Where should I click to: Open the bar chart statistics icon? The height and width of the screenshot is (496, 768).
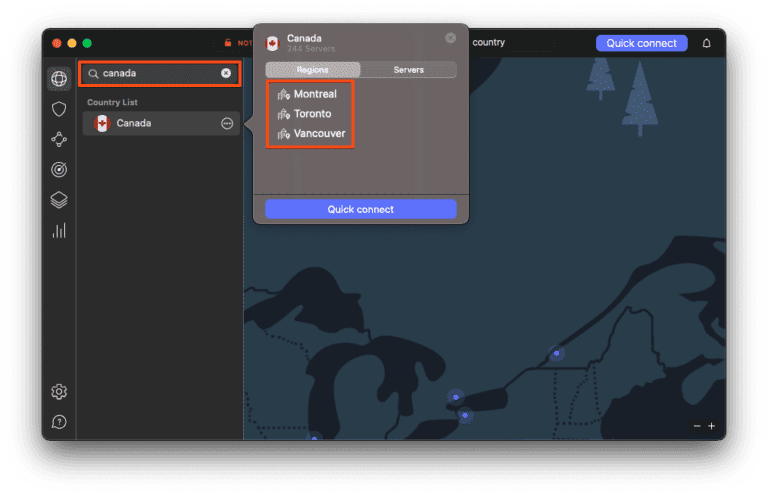tap(59, 231)
